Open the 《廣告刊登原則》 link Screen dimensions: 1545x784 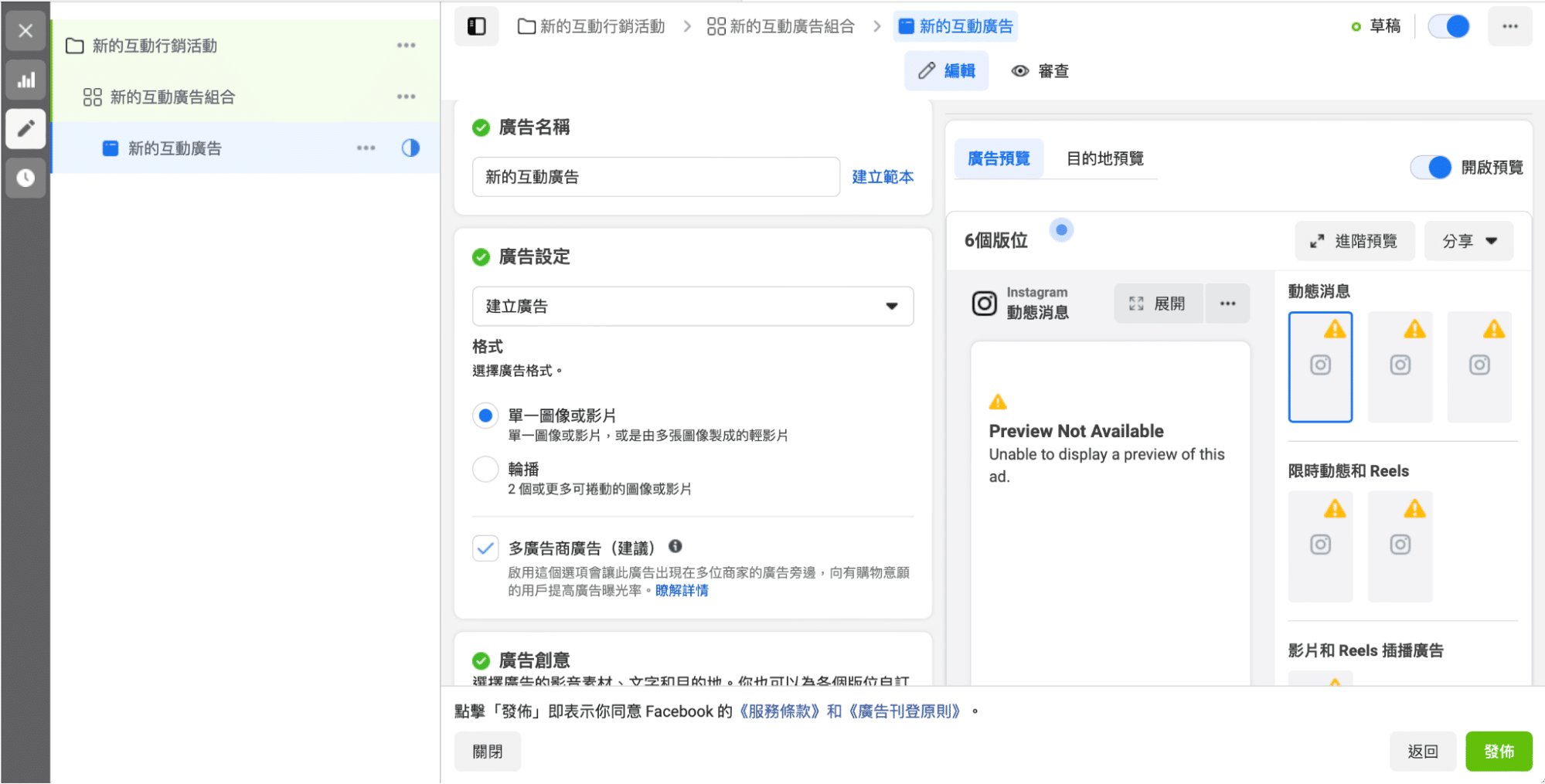[905, 711]
